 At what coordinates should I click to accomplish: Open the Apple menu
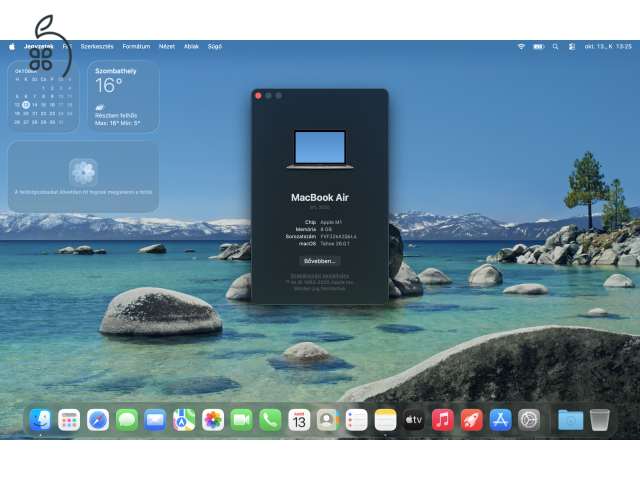pyautogui.click(x=12, y=47)
